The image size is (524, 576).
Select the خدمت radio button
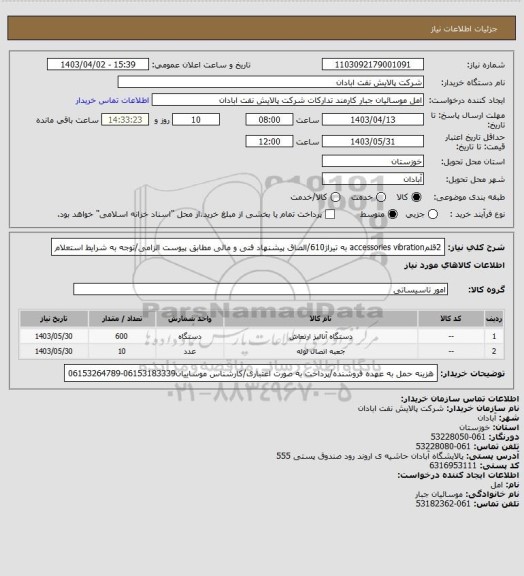click(x=381, y=197)
